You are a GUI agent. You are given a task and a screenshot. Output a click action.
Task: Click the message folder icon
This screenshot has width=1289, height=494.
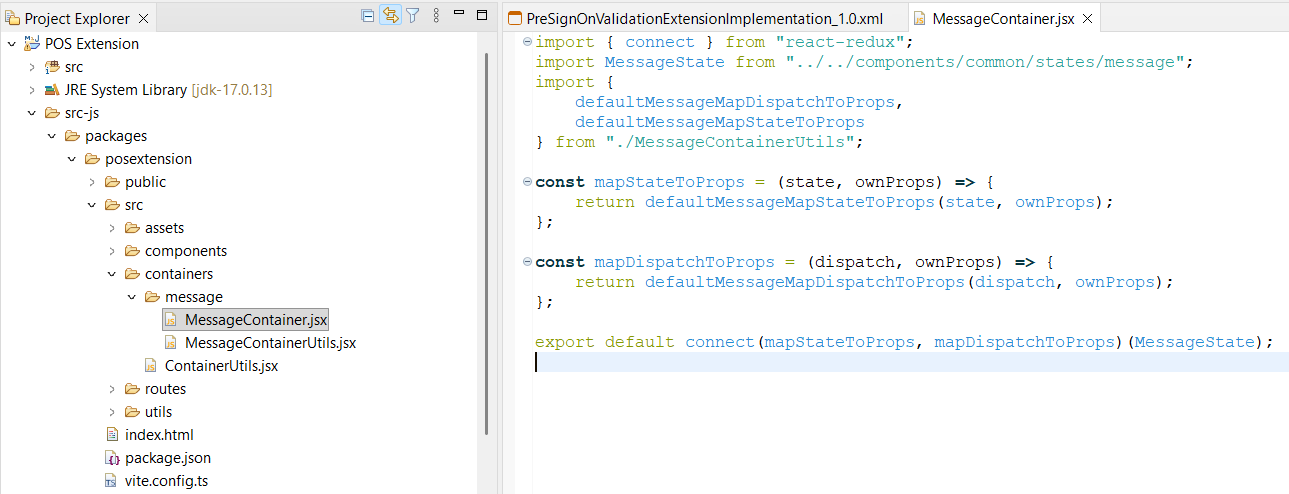point(151,297)
